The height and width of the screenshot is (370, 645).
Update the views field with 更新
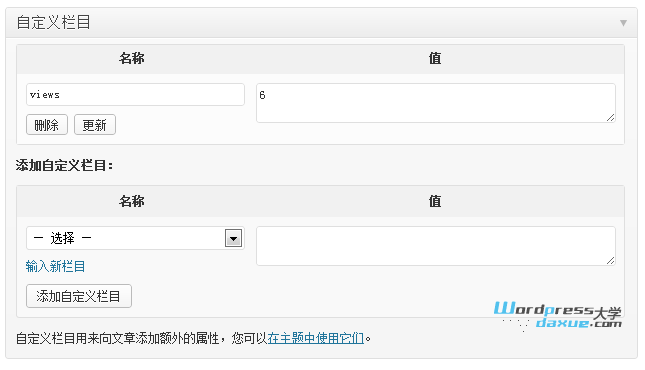95,125
